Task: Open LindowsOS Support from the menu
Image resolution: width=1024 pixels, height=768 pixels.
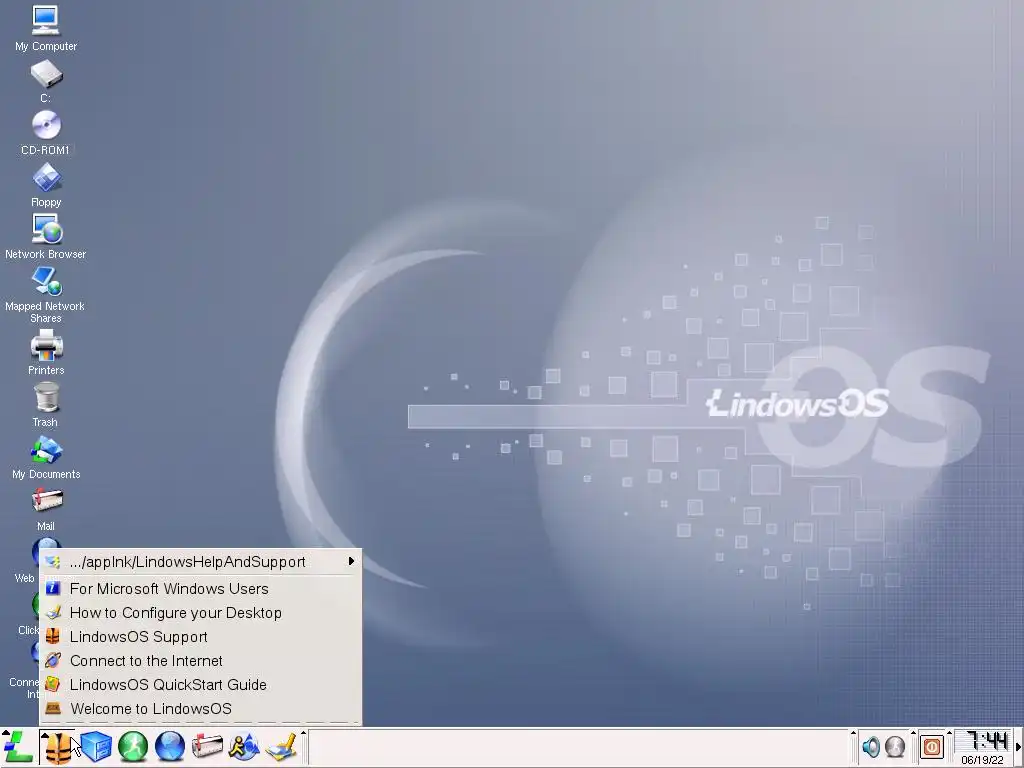Action: click(x=200, y=637)
